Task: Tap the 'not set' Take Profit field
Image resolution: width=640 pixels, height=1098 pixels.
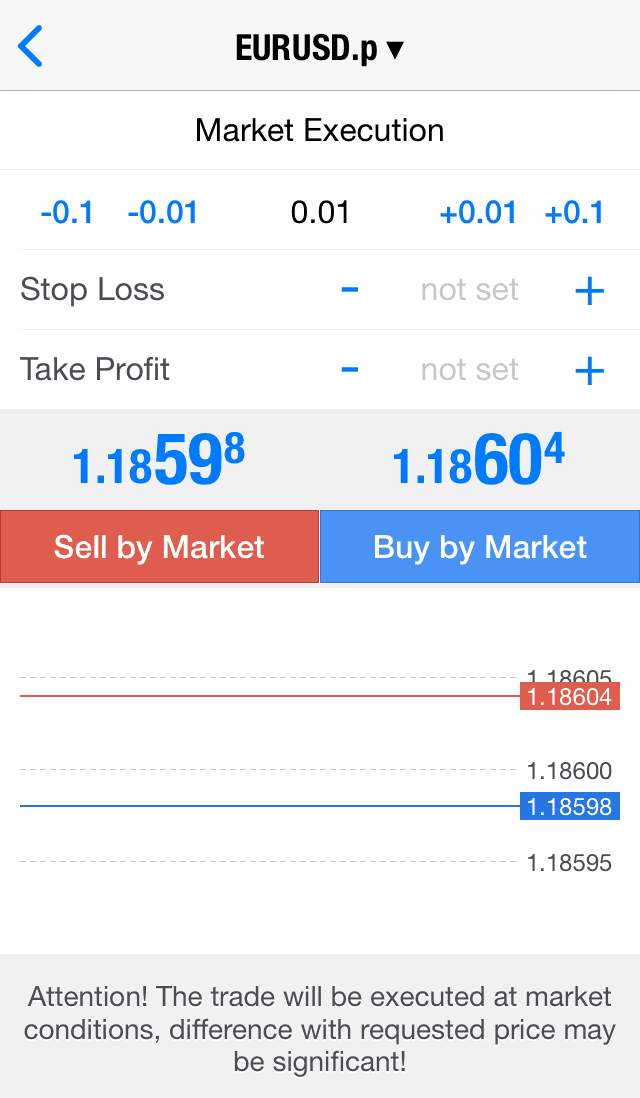Action: click(x=469, y=369)
